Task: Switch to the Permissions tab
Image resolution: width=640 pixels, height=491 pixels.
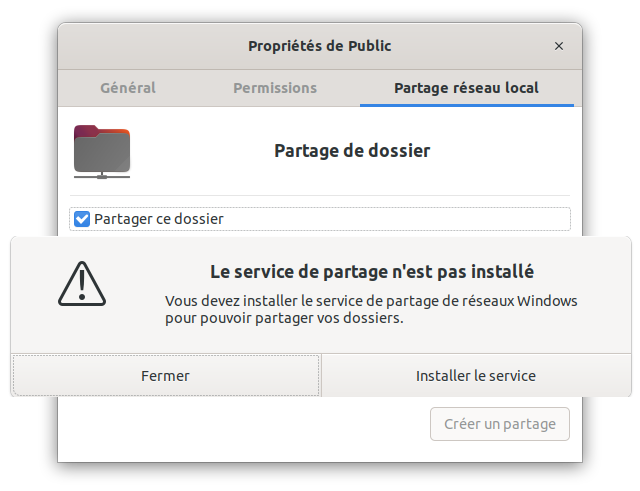Action: (x=275, y=88)
